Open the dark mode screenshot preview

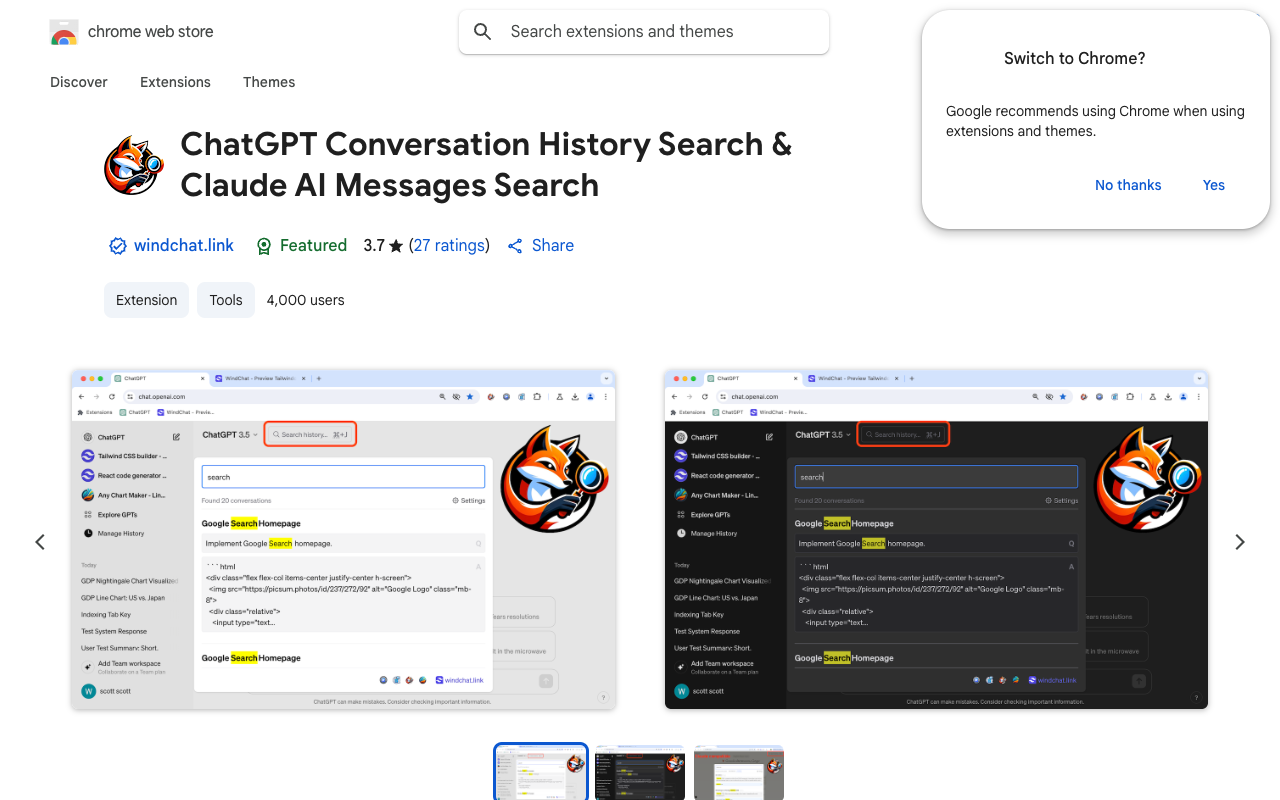[x=936, y=540]
